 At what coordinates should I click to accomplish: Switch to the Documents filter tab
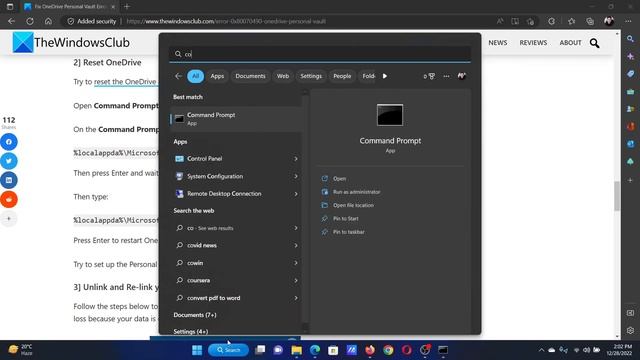click(250, 76)
